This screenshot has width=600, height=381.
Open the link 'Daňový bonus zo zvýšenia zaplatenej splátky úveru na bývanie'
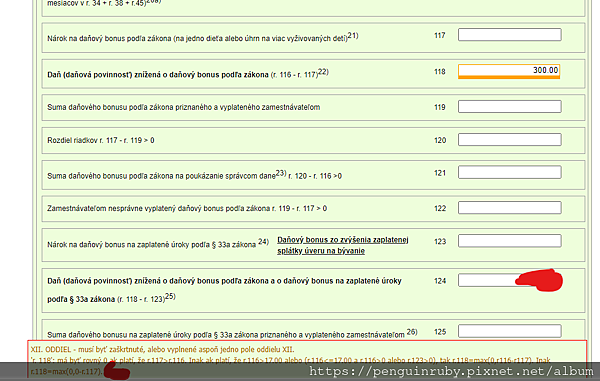tap(342, 245)
